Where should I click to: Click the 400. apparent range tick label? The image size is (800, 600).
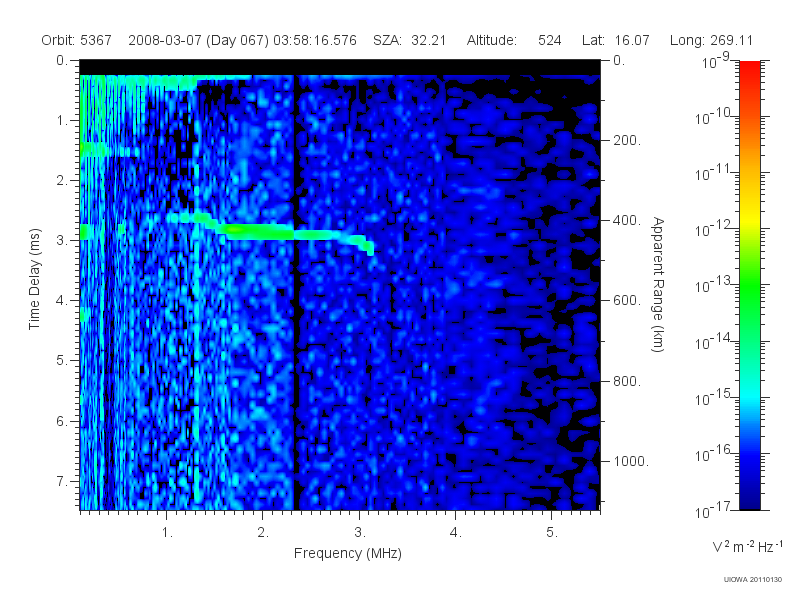pos(627,220)
